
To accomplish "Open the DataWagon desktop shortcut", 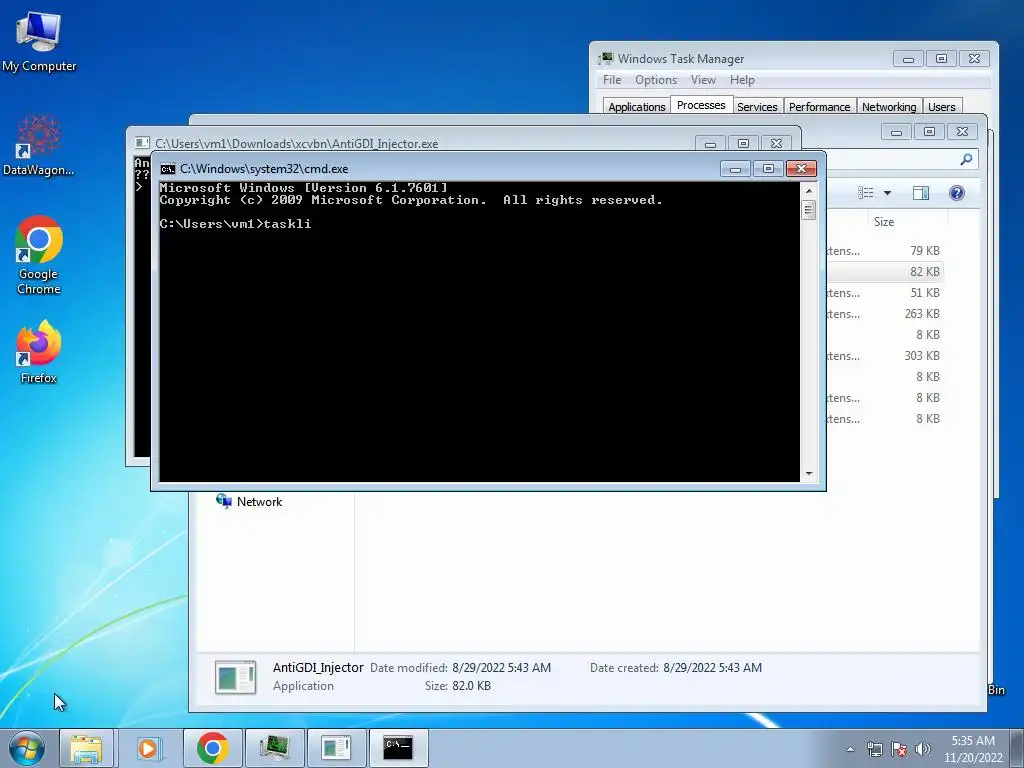I will point(39,145).
